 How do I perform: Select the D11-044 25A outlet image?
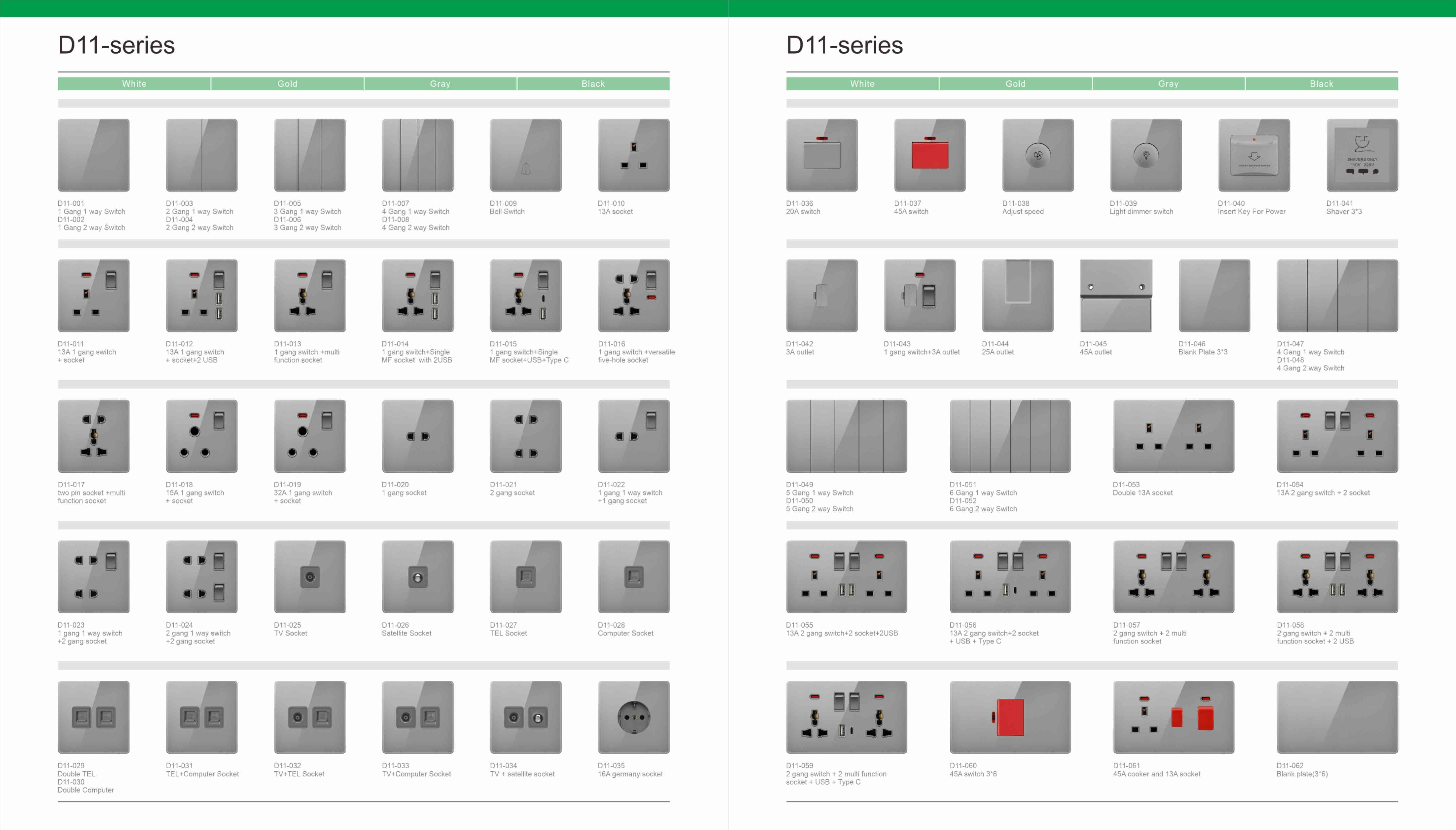[1018, 295]
